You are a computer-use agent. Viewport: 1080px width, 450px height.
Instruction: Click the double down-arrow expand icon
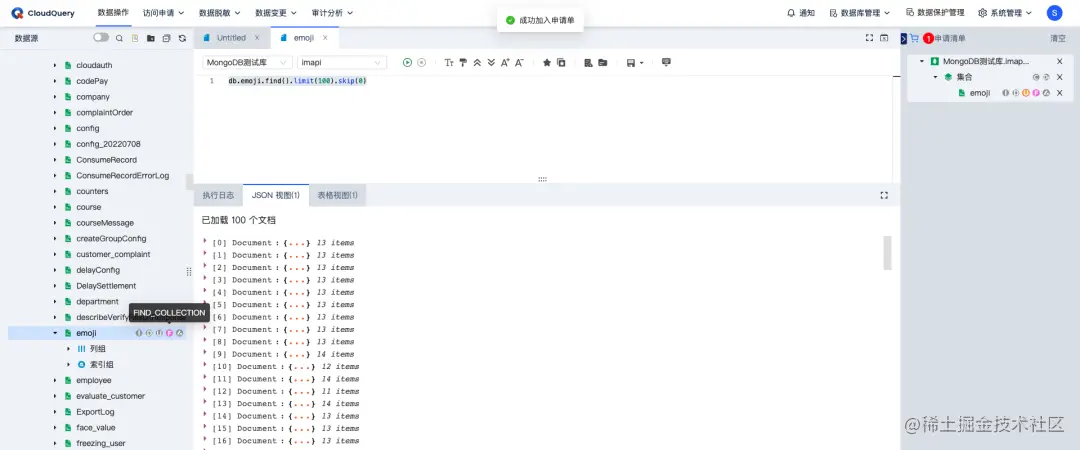(x=491, y=63)
